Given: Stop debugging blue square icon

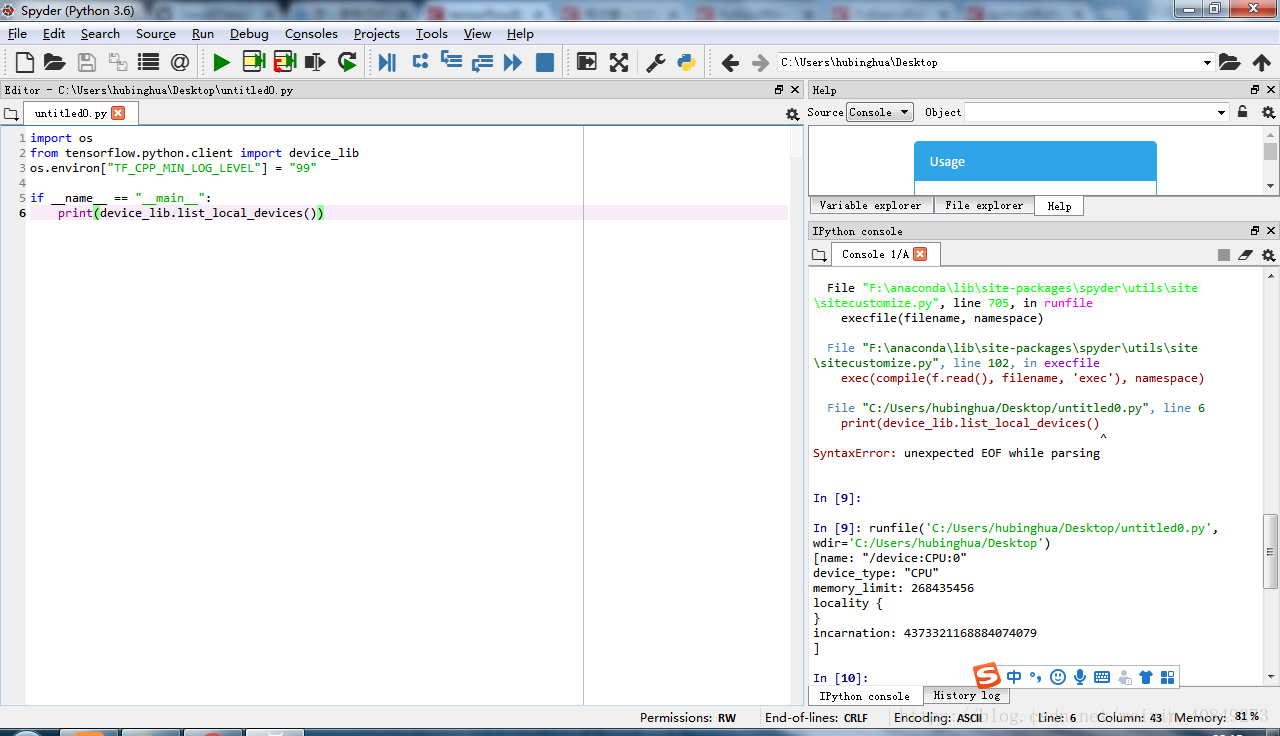Looking at the screenshot, I should click(545, 63).
